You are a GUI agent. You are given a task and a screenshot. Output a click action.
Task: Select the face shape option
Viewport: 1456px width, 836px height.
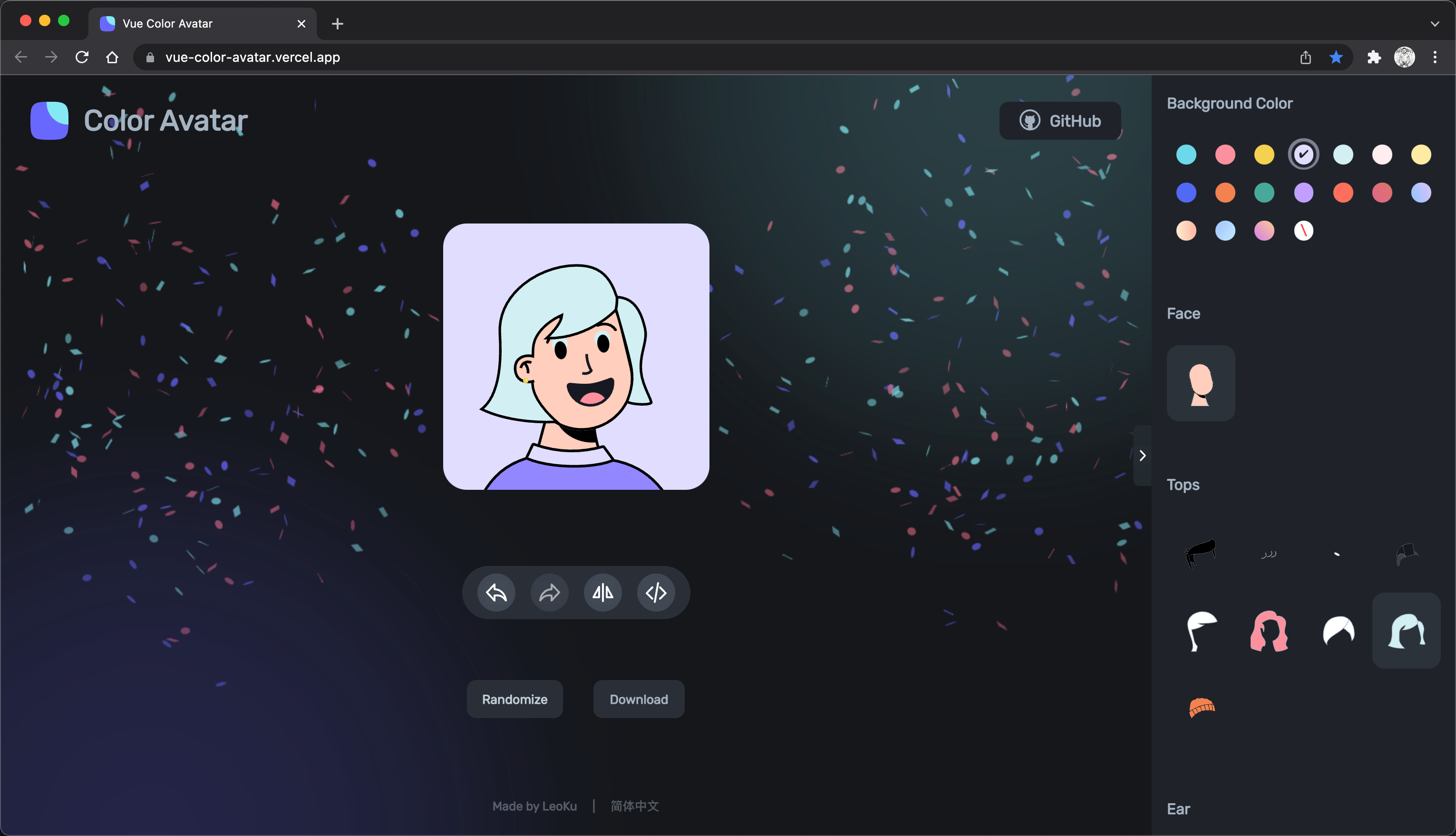pos(1201,383)
